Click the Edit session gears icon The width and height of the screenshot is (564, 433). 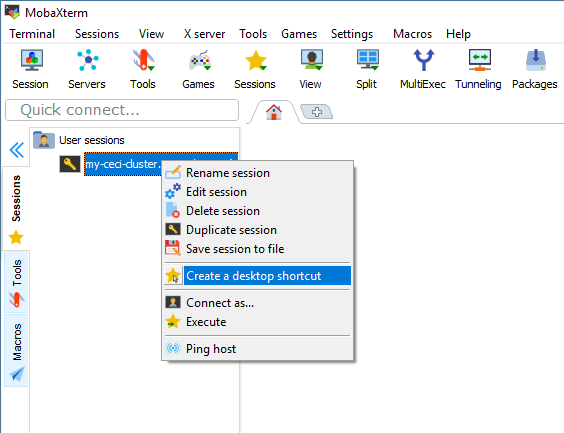173,191
